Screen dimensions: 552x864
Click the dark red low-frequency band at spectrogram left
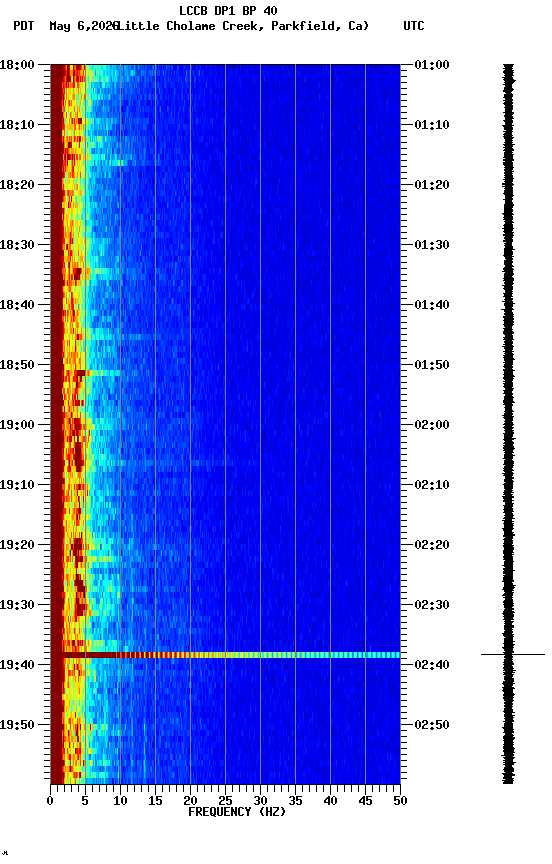(57, 424)
